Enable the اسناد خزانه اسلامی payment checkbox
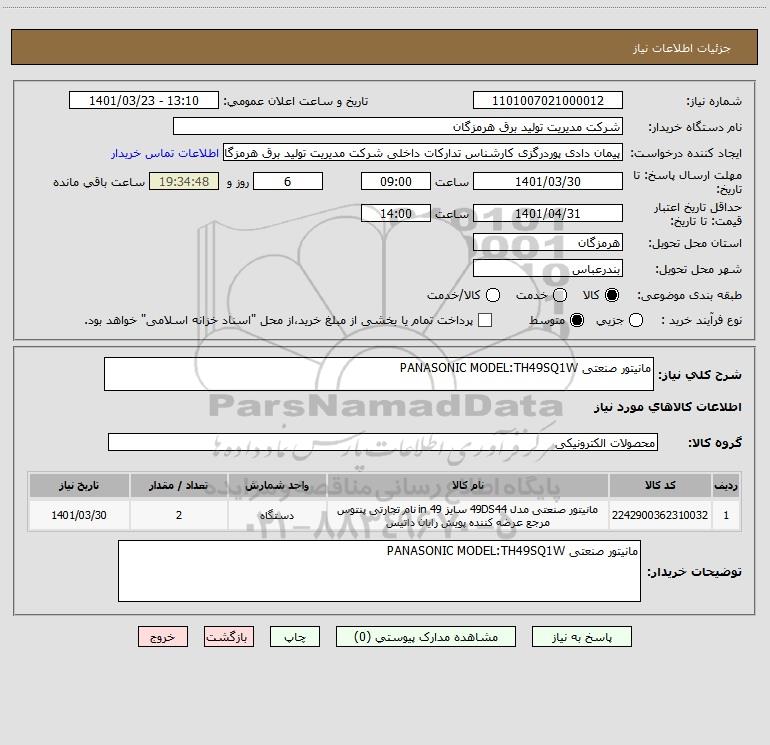 (x=485, y=320)
